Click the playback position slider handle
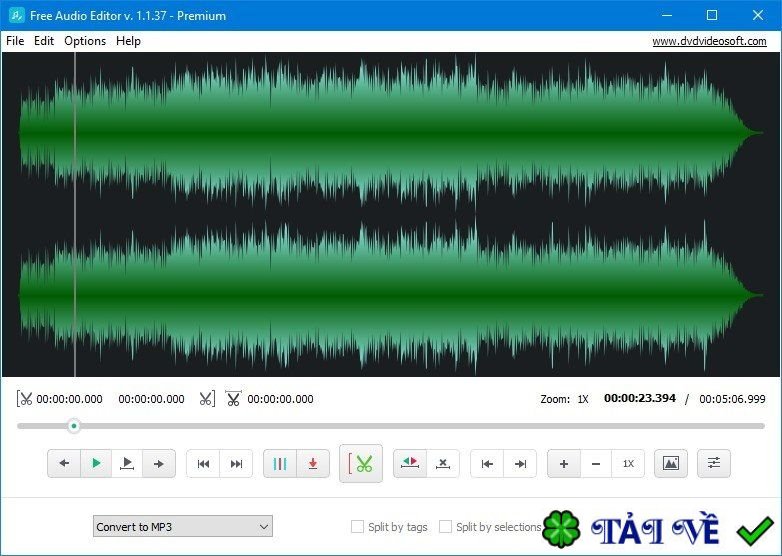 [74, 426]
